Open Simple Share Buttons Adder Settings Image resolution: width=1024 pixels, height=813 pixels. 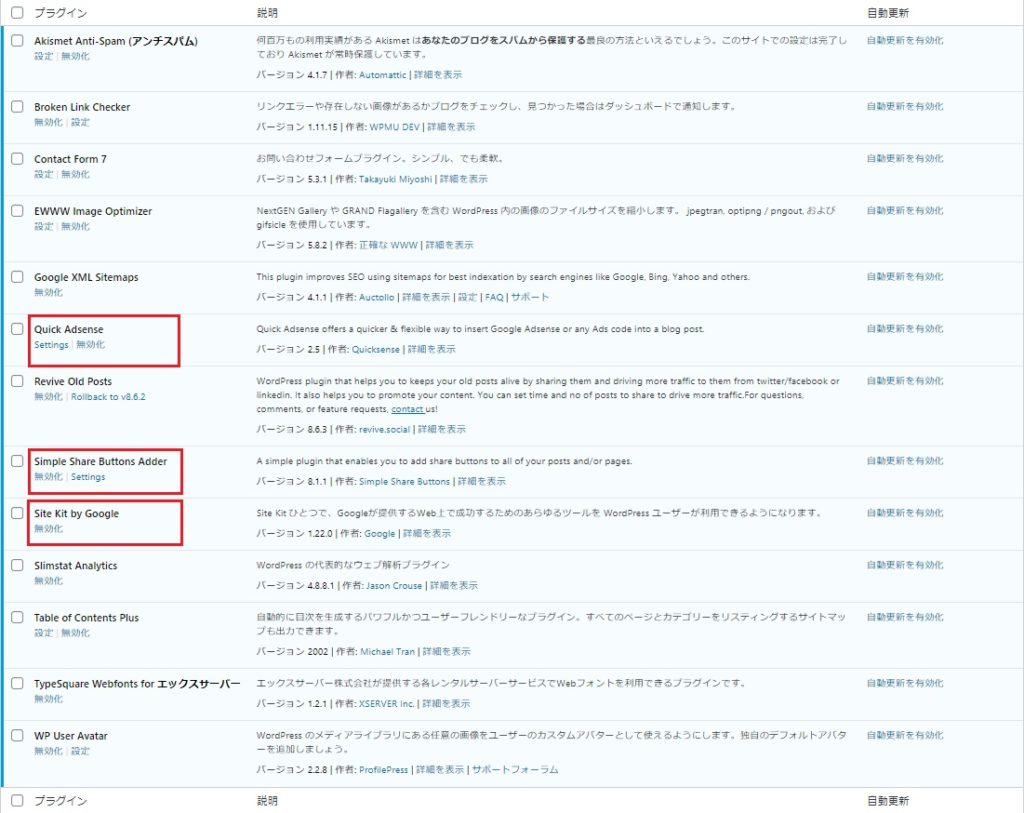pyautogui.click(x=88, y=477)
